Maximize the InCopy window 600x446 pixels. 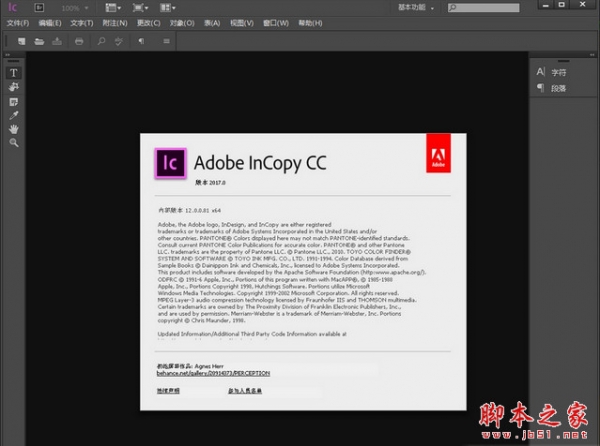[561, 5]
